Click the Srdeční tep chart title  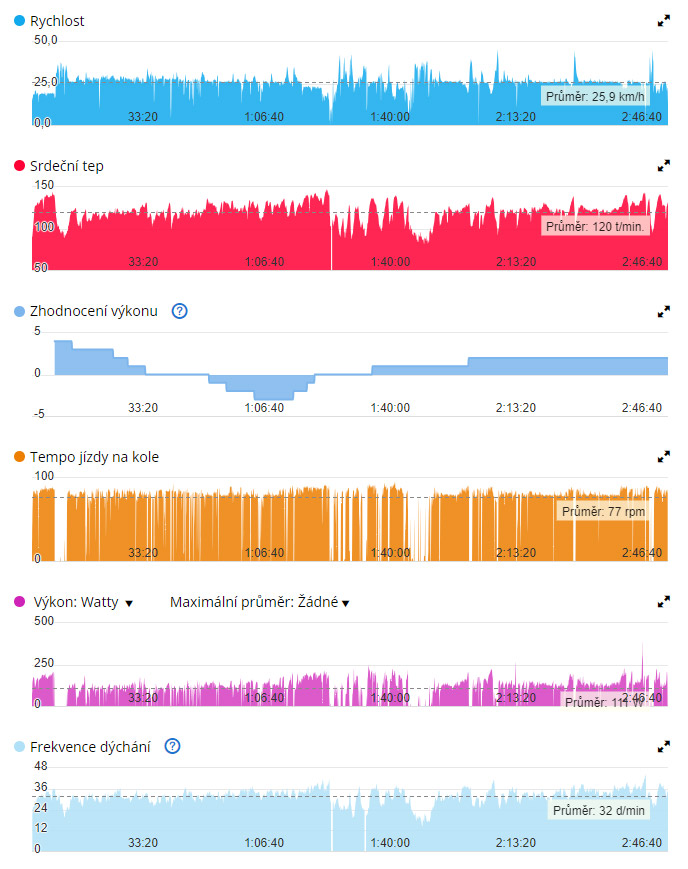click(x=67, y=166)
